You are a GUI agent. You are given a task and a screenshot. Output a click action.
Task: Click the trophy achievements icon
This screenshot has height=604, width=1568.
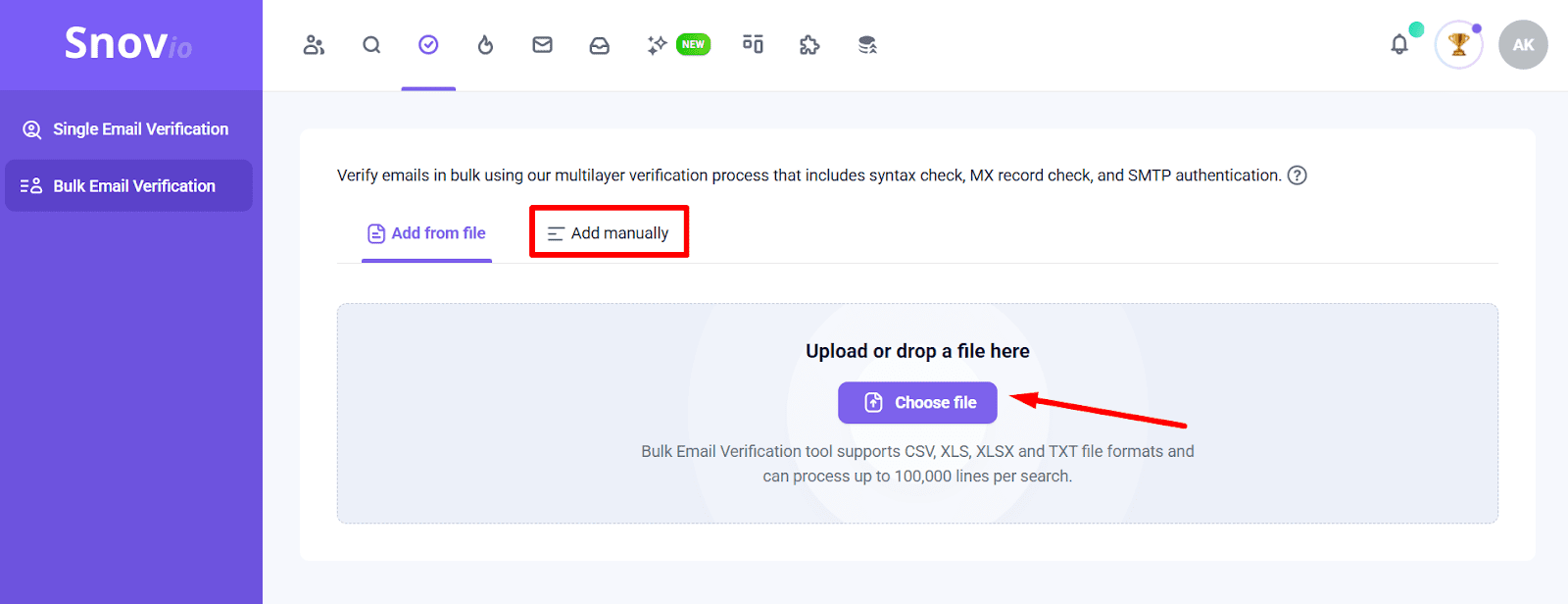click(x=1458, y=45)
